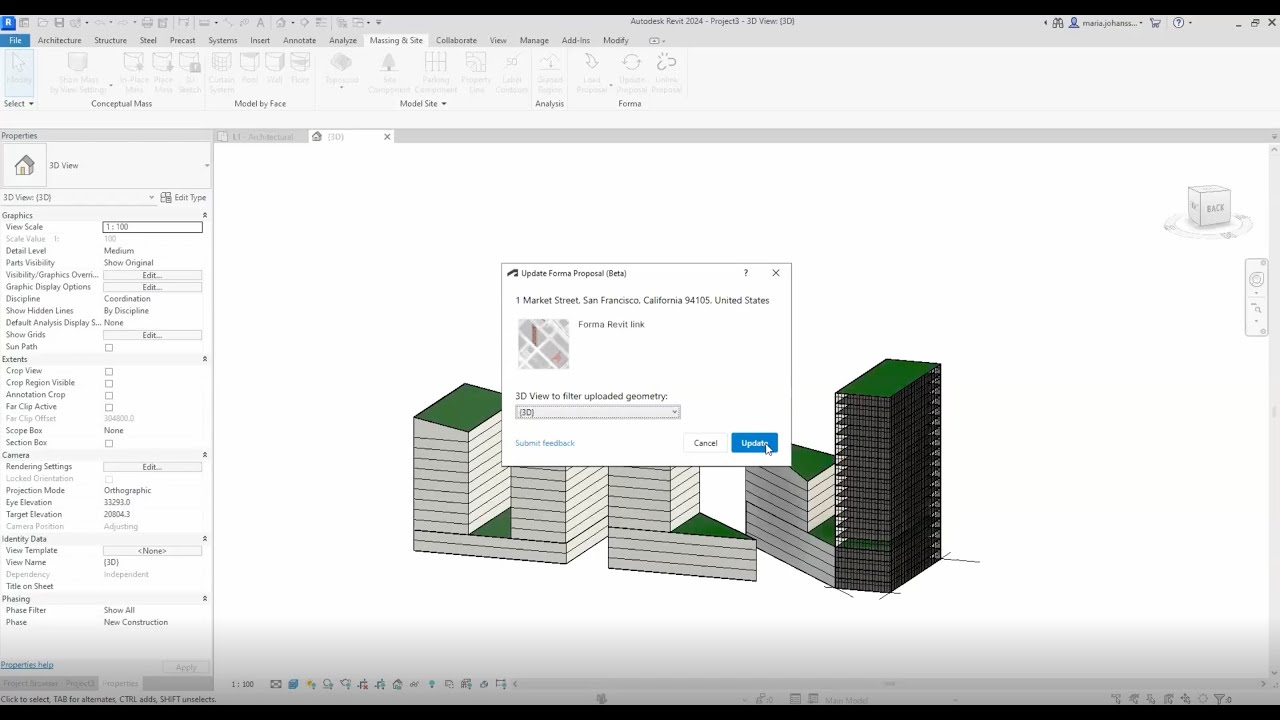The image size is (1280, 720).
Task: Expand the Select panel dropdown
Action: (19, 104)
